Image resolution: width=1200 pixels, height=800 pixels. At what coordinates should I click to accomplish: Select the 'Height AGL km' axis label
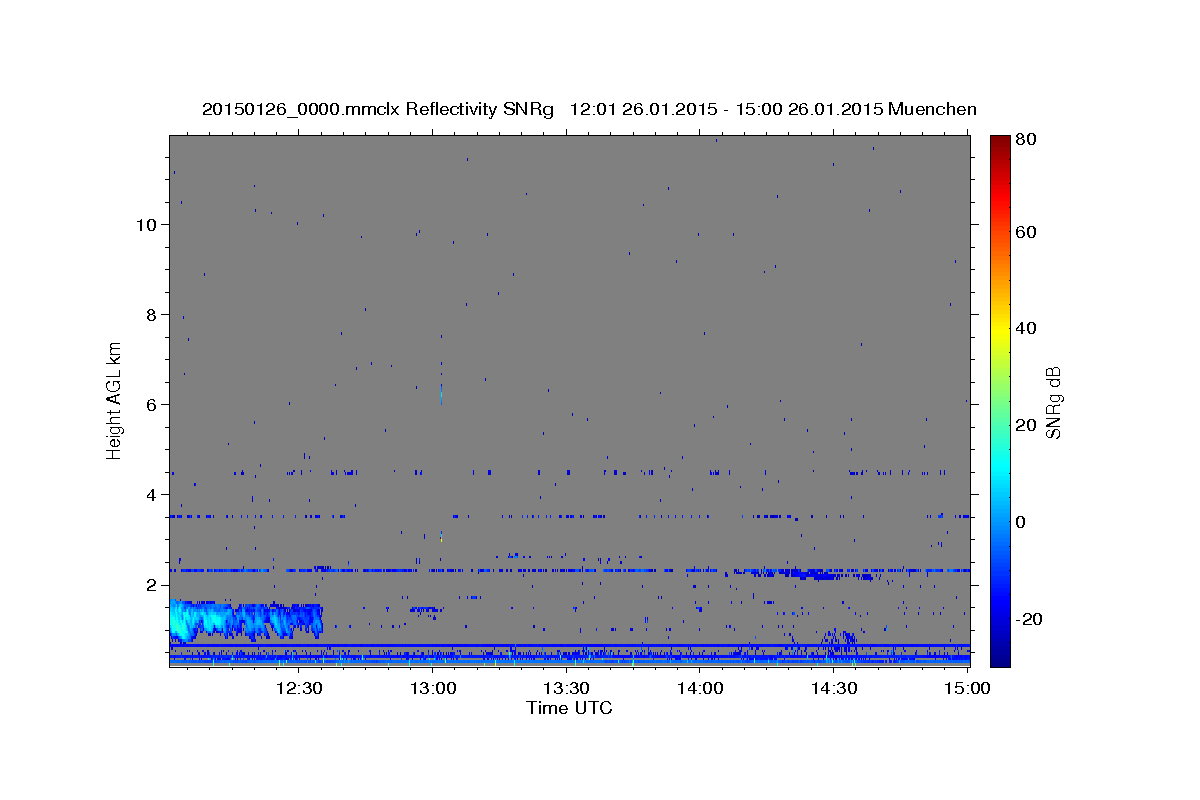(115, 399)
